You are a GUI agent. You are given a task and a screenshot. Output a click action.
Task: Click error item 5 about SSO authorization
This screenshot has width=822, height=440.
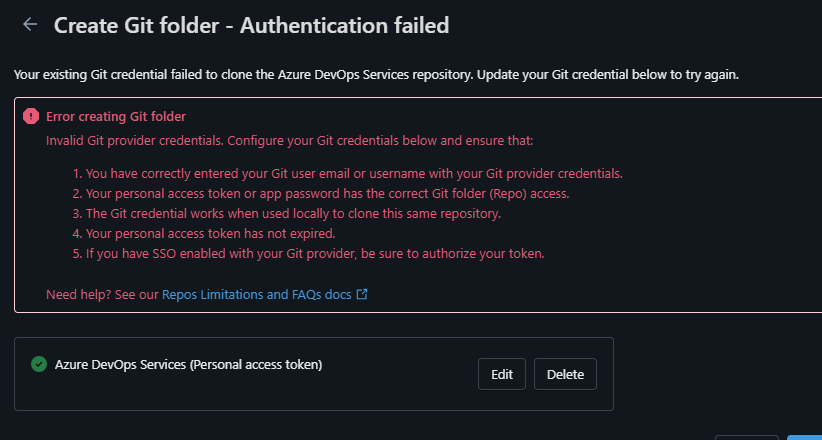pos(309,254)
